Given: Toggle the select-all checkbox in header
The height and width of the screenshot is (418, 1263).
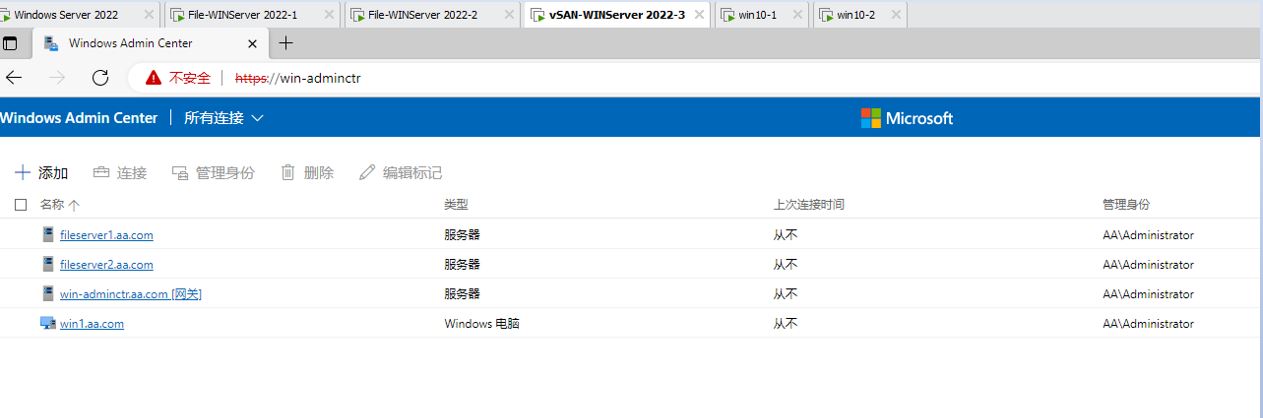Looking at the screenshot, I should 21,204.
